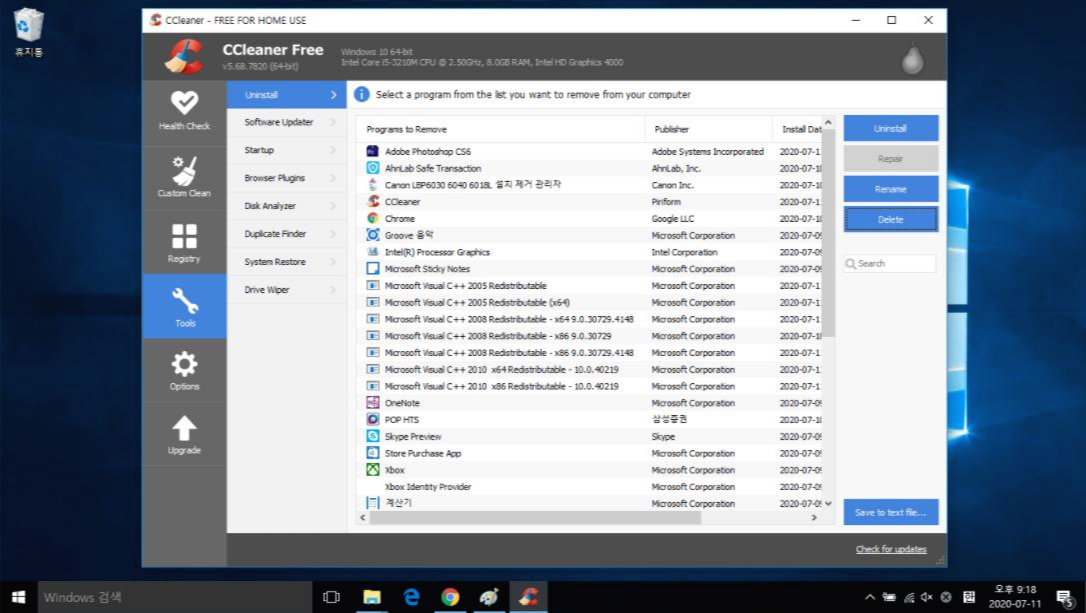The width and height of the screenshot is (1086, 613).
Task: Click the Chrome program row icon
Action: (373, 218)
